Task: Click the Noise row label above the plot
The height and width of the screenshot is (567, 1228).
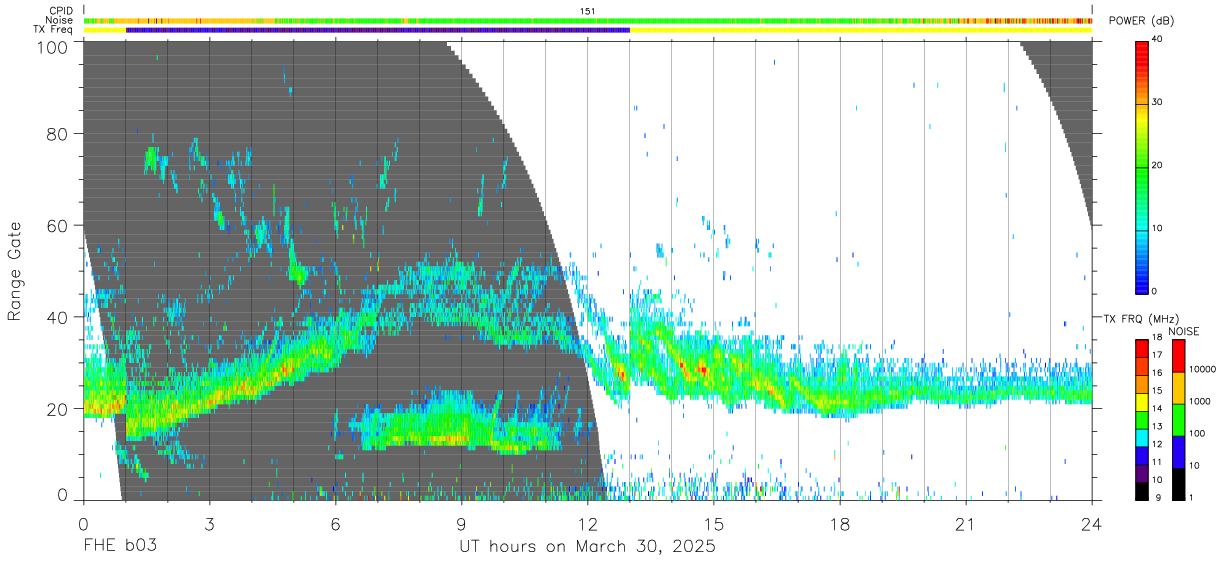Action: click(x=59, y=20)
